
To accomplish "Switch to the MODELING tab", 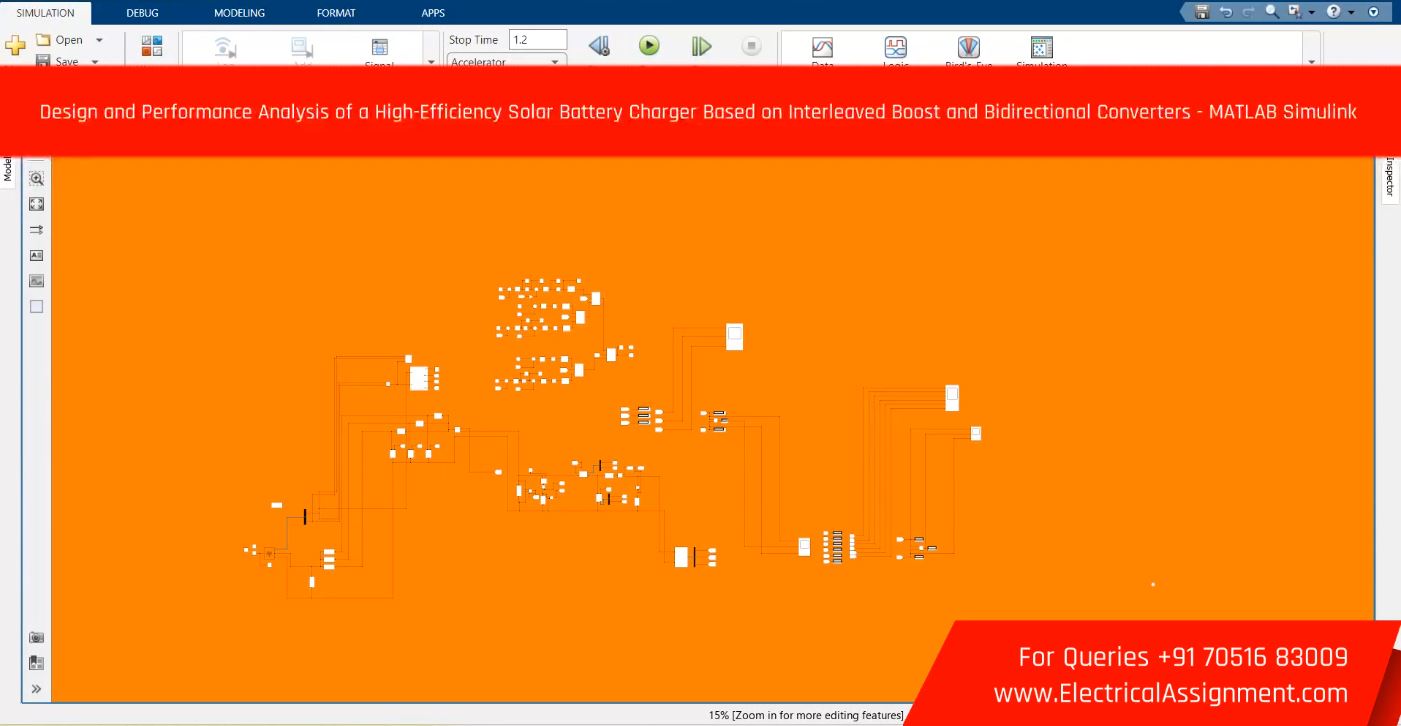I will point(239,13).
